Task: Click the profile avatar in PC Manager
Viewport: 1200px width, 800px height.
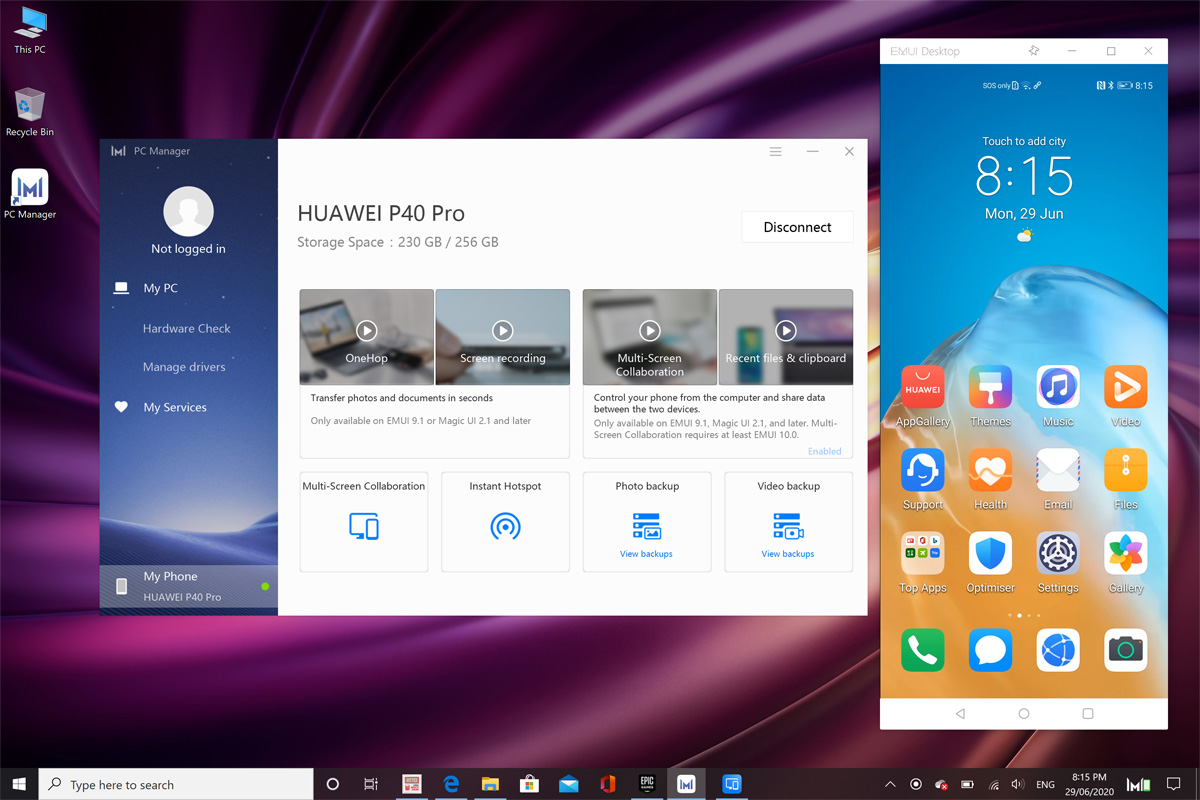Action: tap(188, 211)
